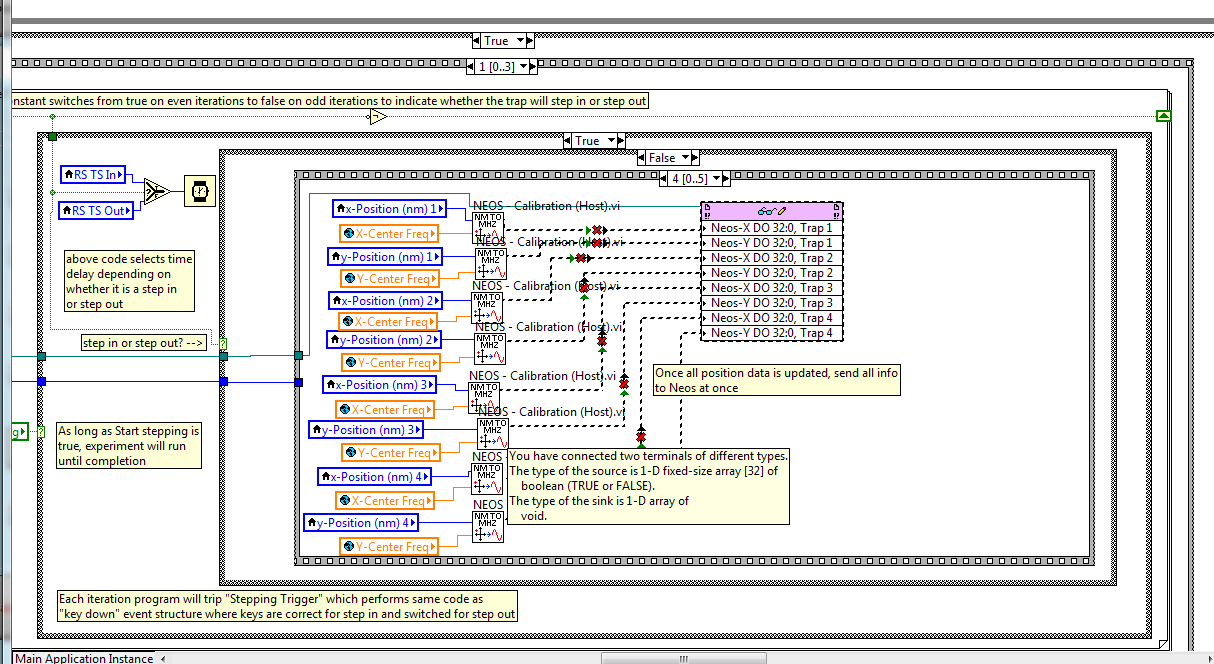Viewport: 1214px width, 664px height.
Task: Select the 'x-Position (nm) 2' local variable
Action: (386, 301)
